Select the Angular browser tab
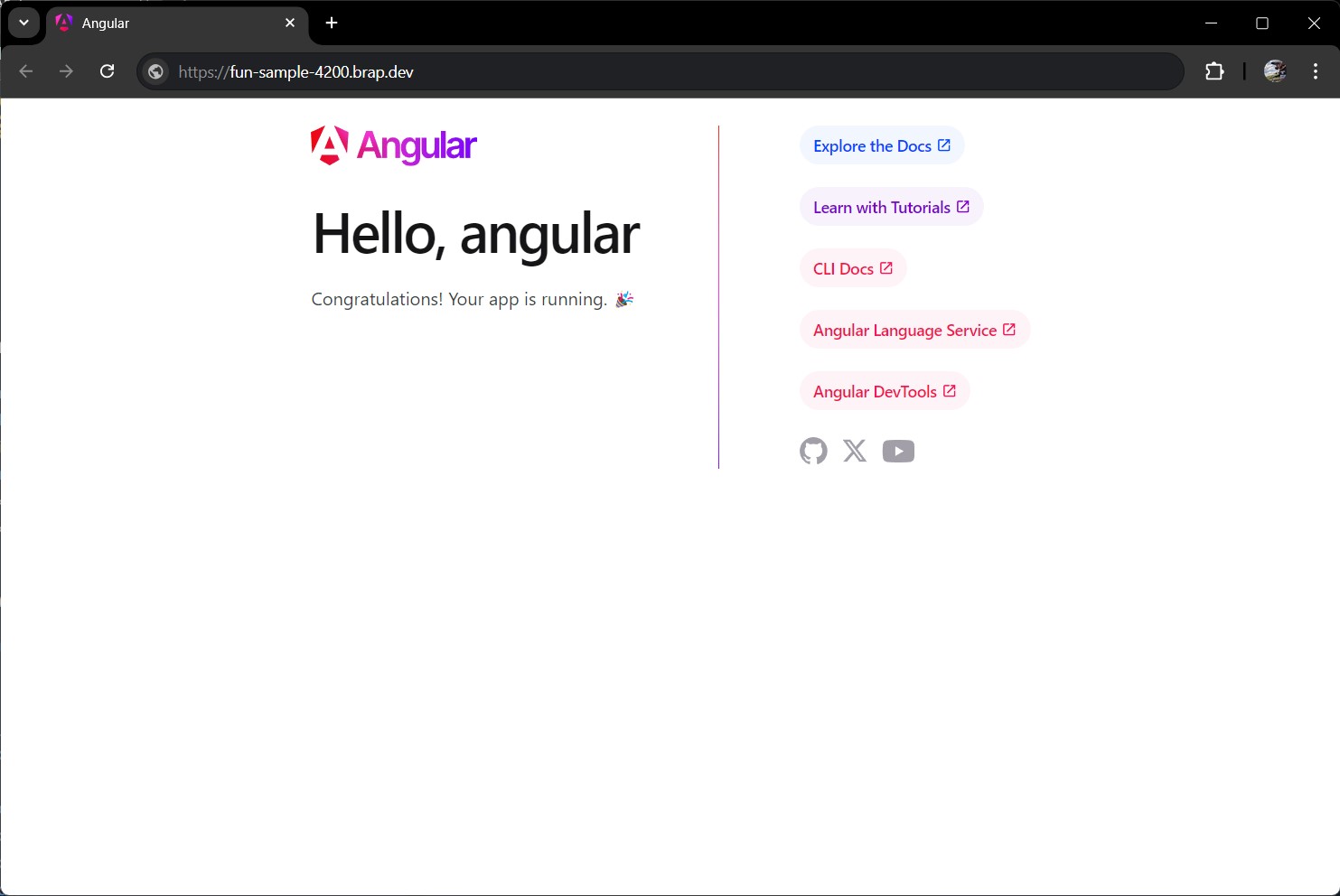 pos(163,23)
